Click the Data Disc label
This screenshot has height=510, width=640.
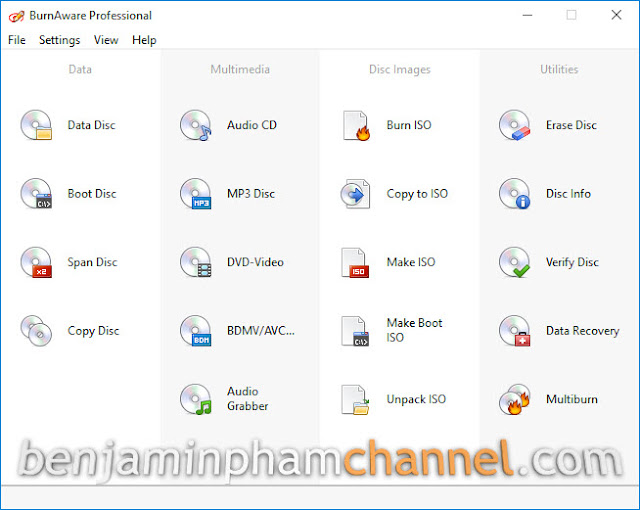(91, 125)
